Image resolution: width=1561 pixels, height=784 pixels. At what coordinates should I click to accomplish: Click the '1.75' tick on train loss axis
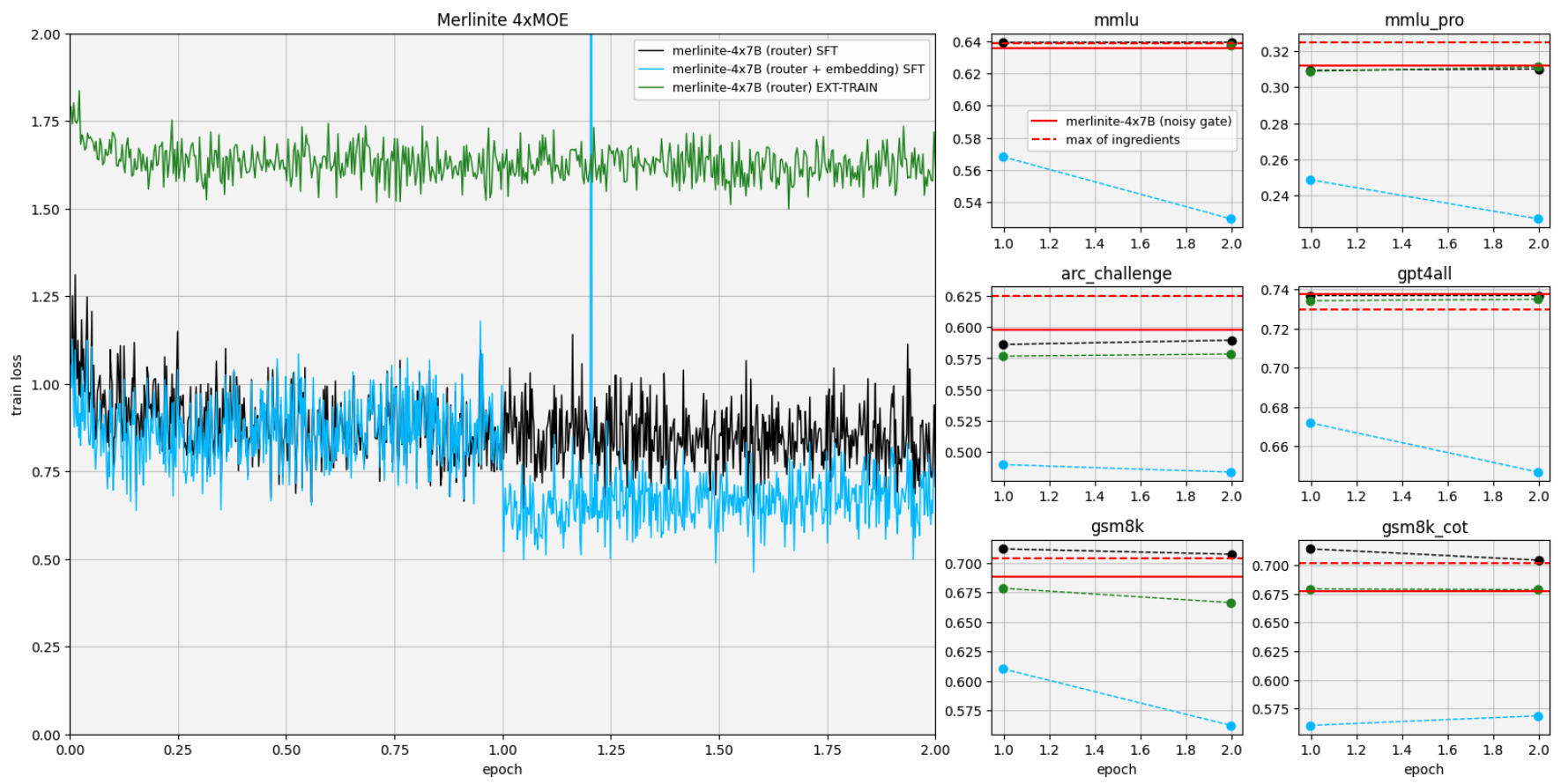(x=45, y=122)
